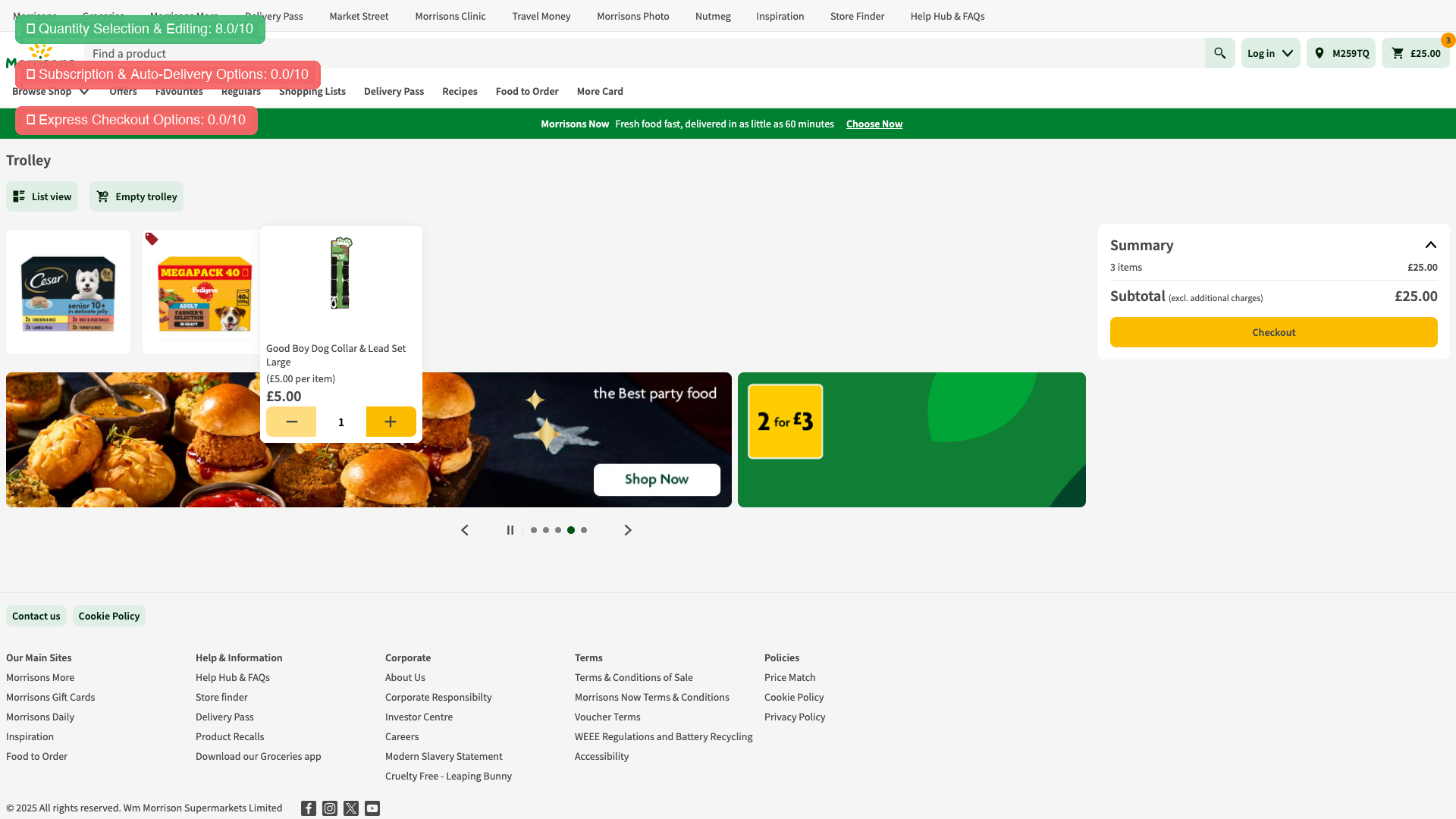Viewport: 1456px width, 819px height.
Task: Pause the banner carousel
Action: [510, 530]
